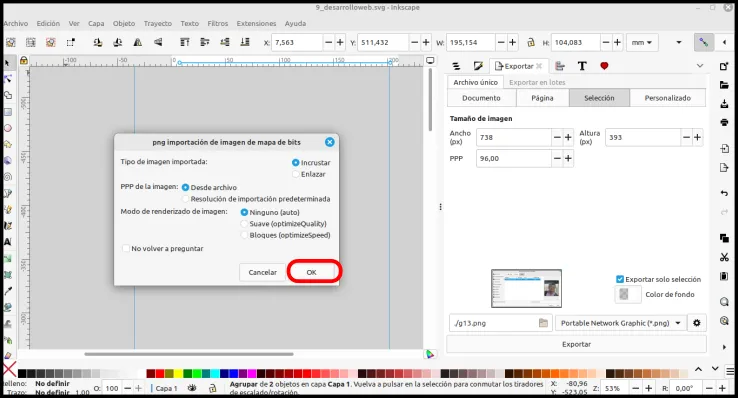The width and height of the screenshot is (738, 398).
Task: Click Cancelar in import dialog
Action: coord(263,272)
